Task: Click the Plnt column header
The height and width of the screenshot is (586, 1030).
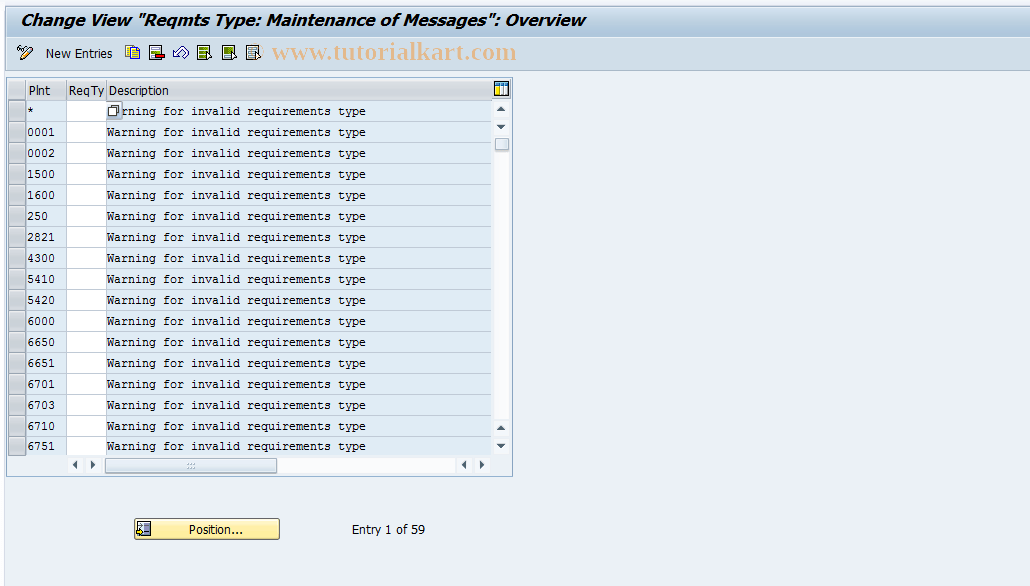Action: (41, 90)
